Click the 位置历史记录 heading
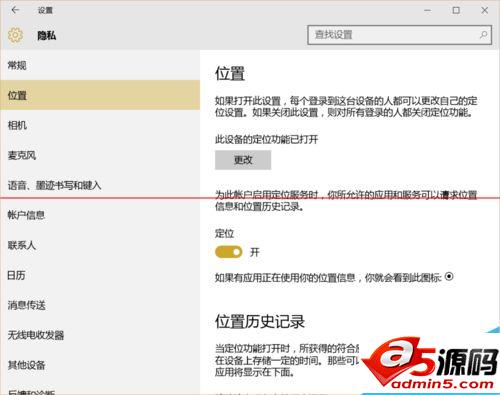Image resolution: width=500 pixels, height=395 pixels. 260,321
